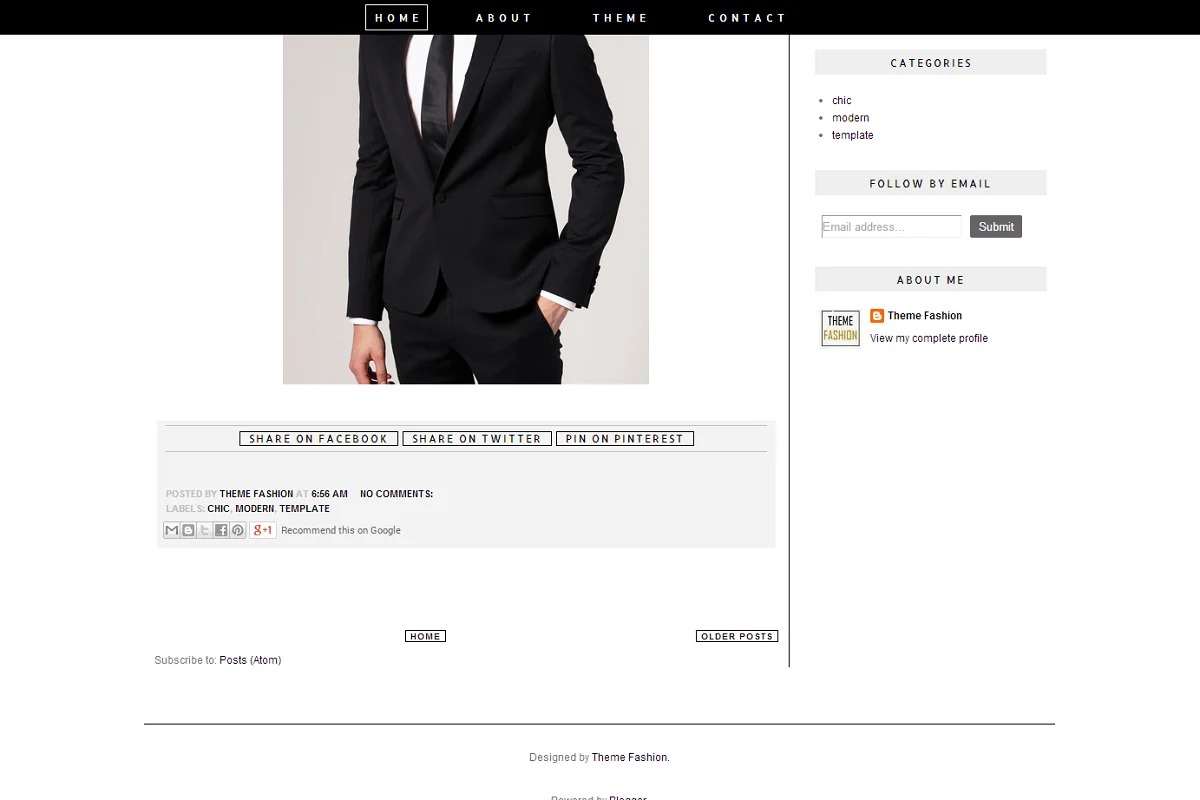Share post via small Twitter icon
This screenshot has height=800, width=1200.
coord(205,531)
